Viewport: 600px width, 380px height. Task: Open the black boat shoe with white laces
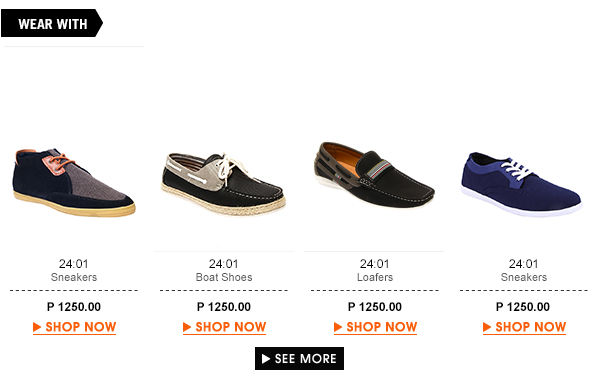pos(223,183)
